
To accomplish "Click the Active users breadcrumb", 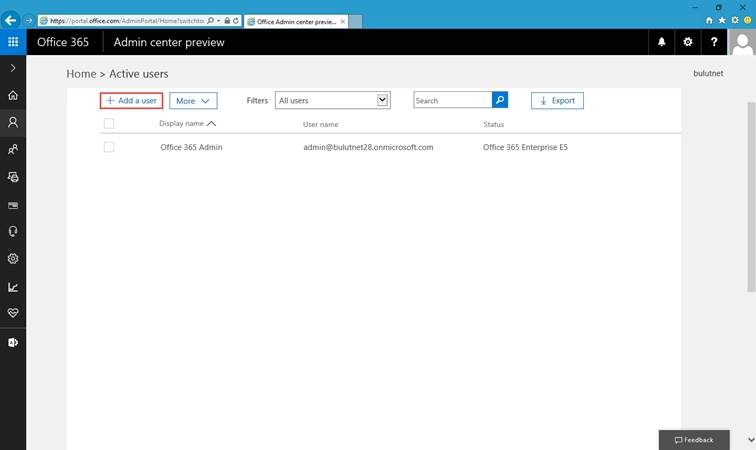I will click(x=139, y=74).
